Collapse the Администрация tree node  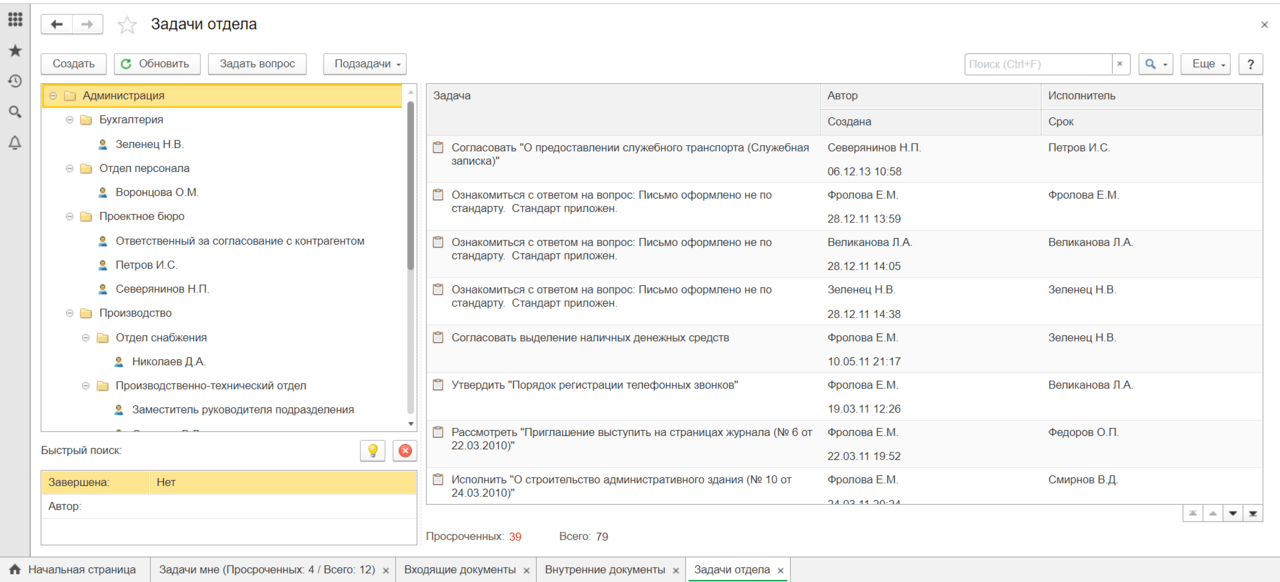[53, 96]
